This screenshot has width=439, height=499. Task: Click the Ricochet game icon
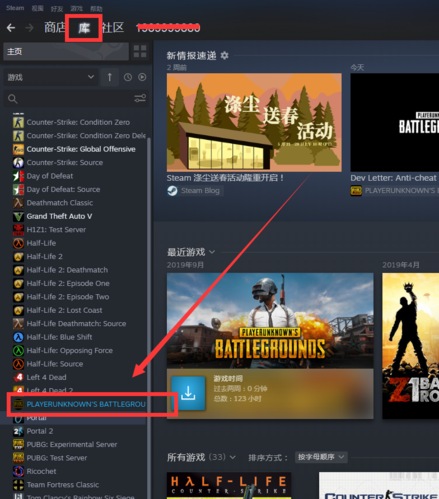click(x=18, y=471)
